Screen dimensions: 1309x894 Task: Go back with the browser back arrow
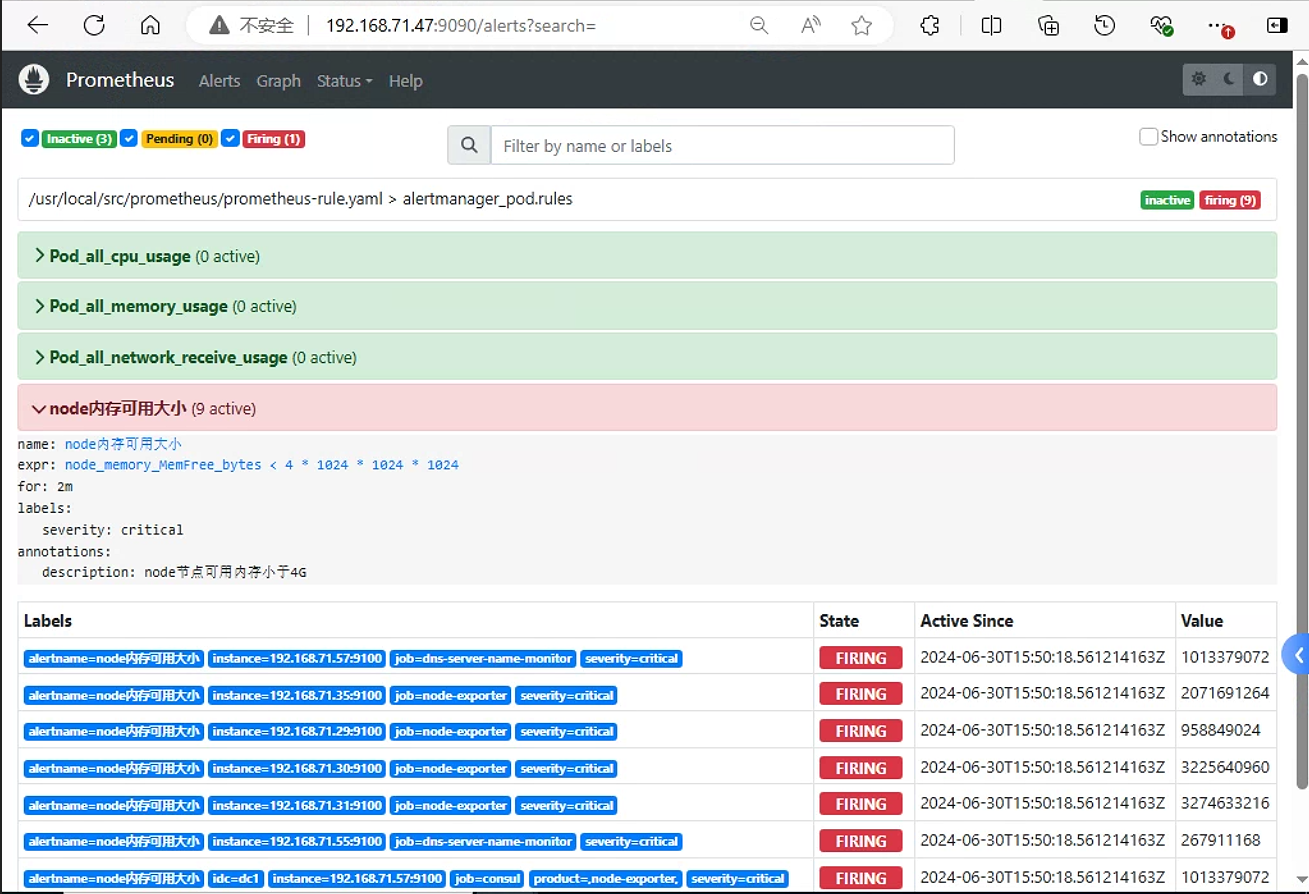click(38, 26)
